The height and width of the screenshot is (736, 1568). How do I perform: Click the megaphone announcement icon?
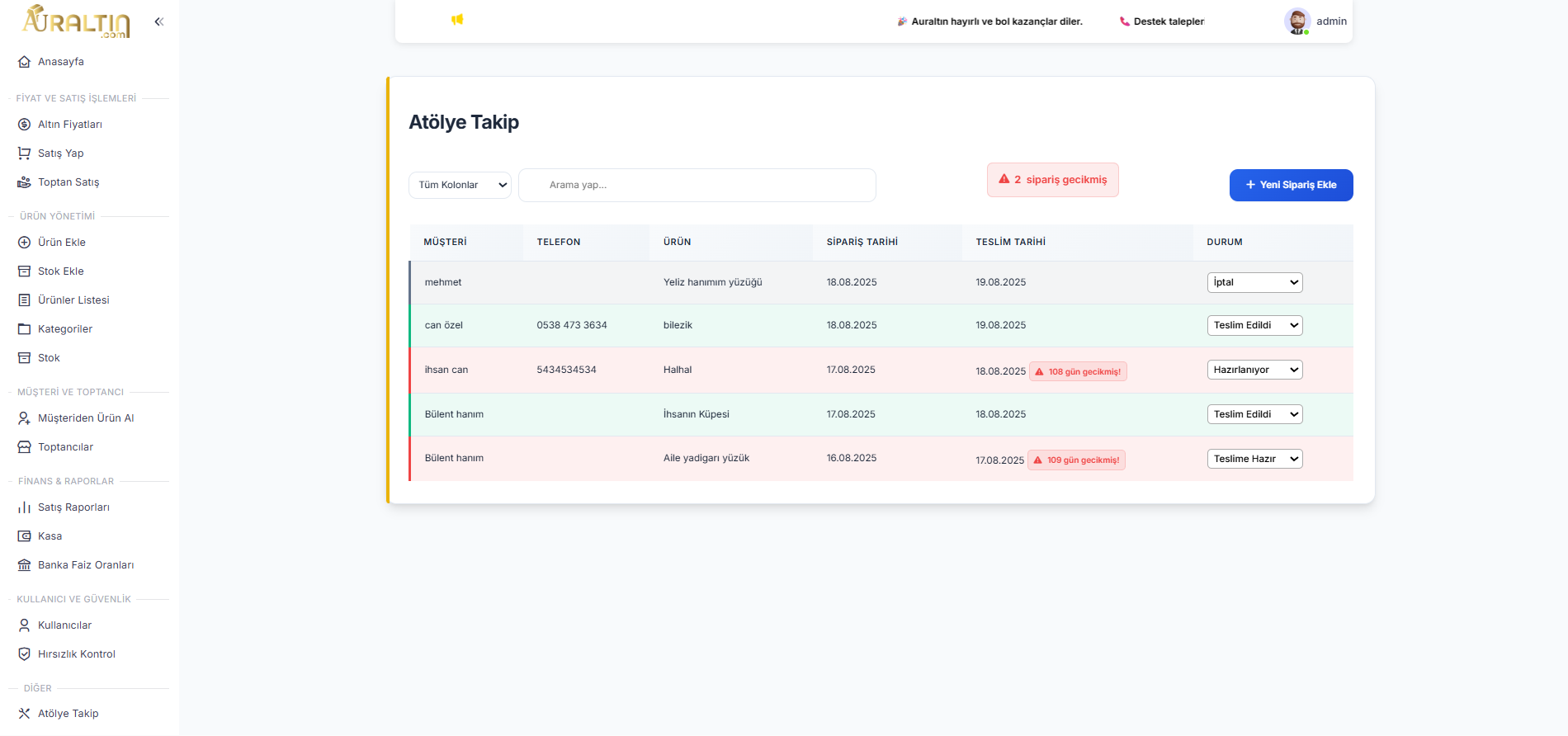(x=457, y=20)
